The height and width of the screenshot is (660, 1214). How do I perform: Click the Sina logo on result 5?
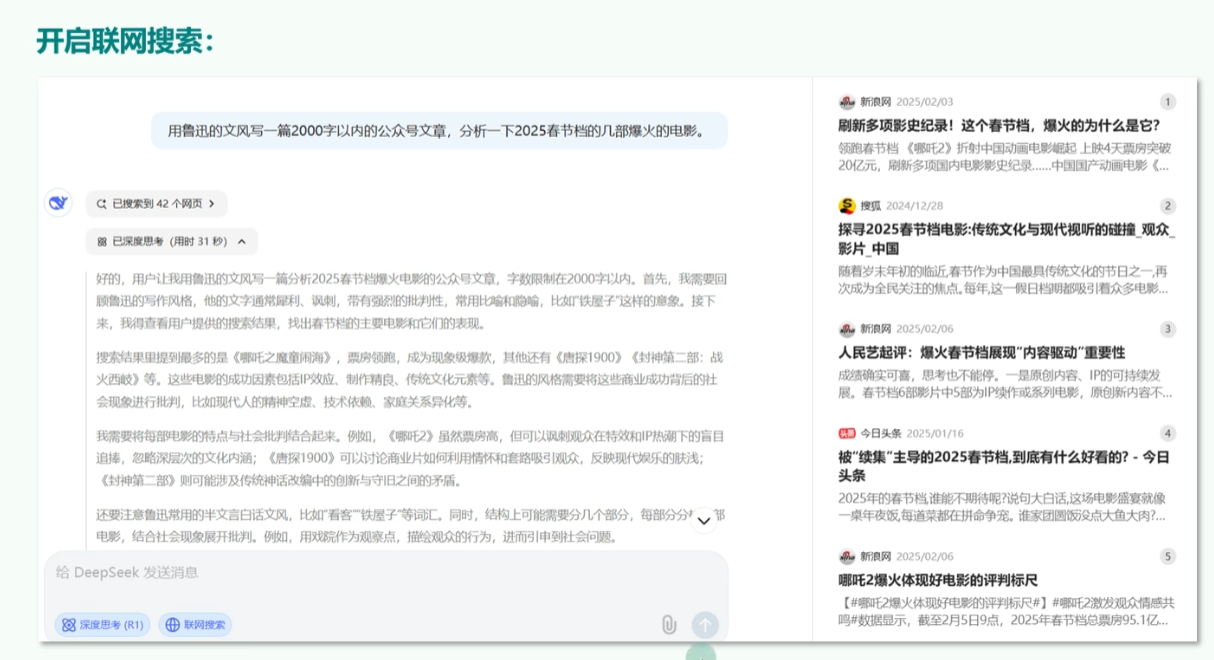[847, 557]
